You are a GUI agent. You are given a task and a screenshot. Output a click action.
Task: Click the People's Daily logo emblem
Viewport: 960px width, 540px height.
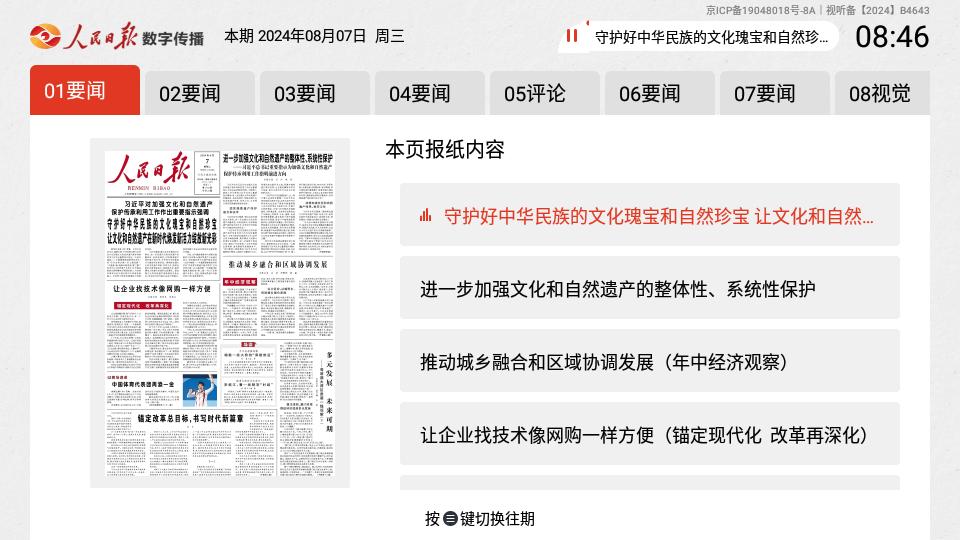pos(45,37)
